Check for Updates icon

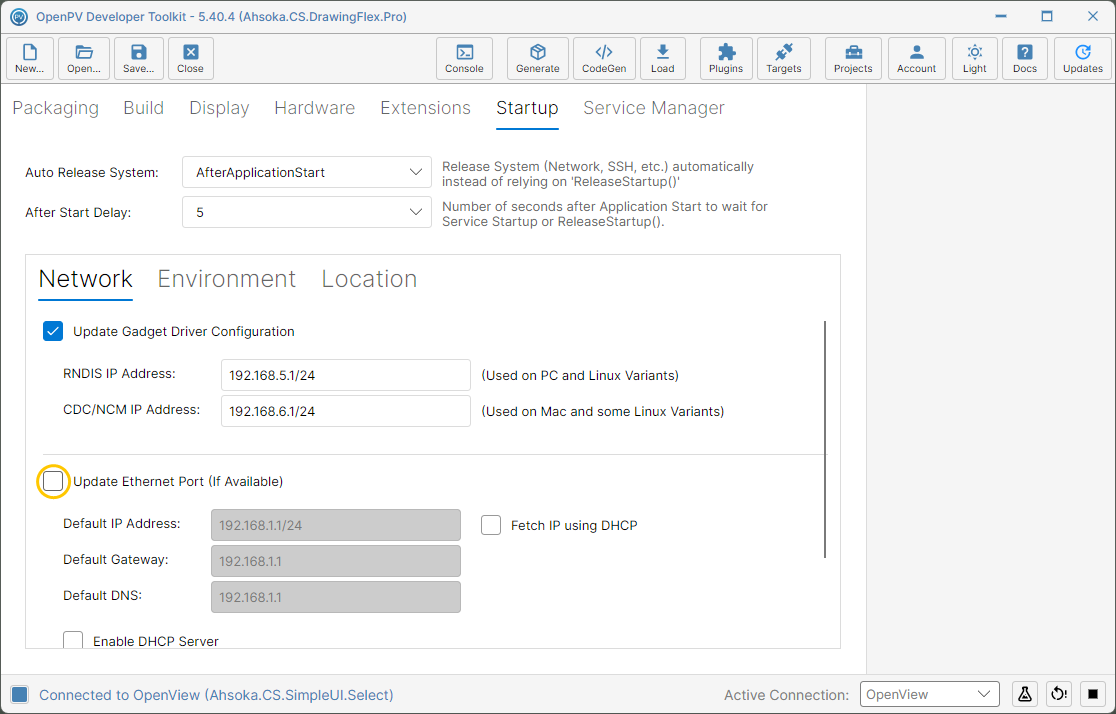[1083, 58]
